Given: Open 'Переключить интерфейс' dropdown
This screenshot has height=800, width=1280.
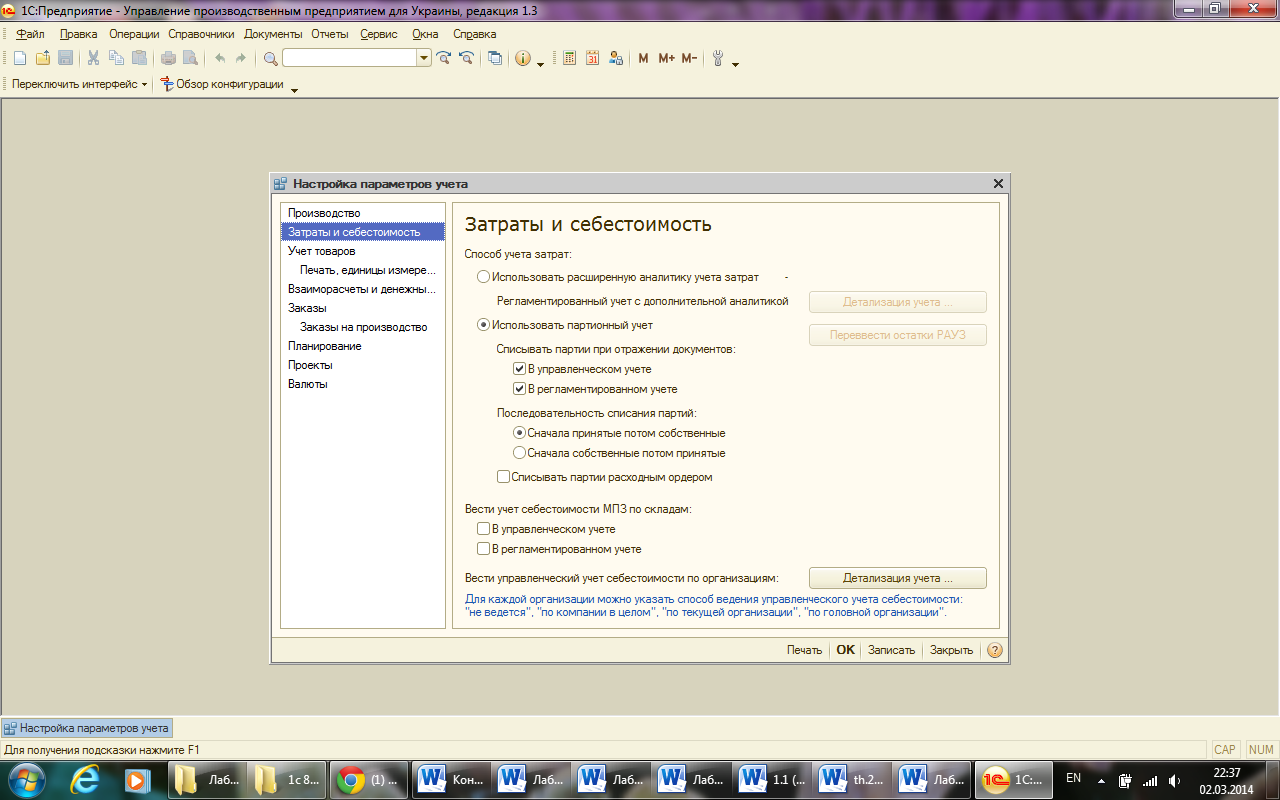Looking at the screenshot, I should (79, 84).
